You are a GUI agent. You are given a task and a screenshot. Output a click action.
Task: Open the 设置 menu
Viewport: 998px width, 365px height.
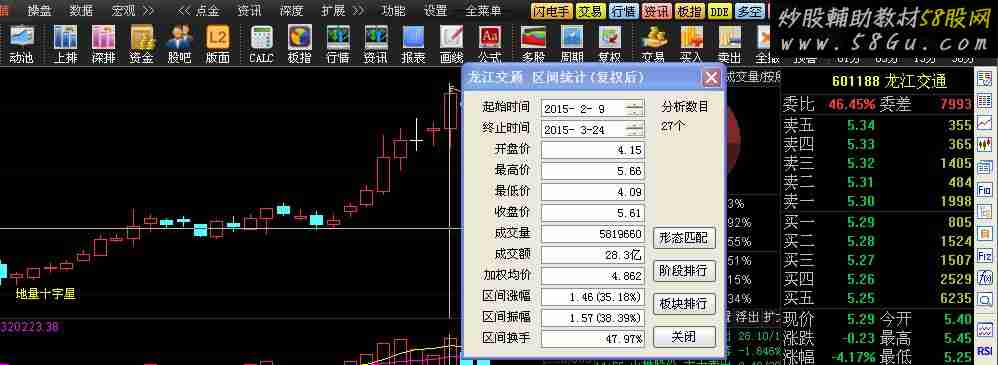[x=435, y=11]
